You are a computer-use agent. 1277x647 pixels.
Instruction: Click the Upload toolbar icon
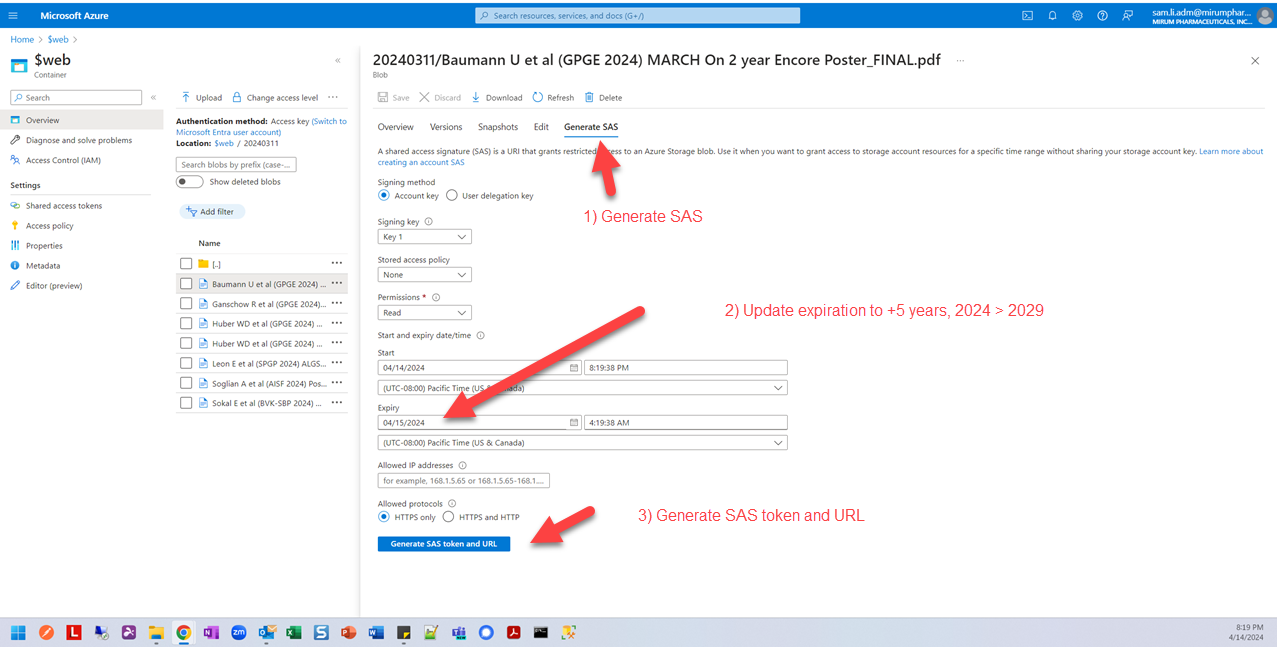point(186,97)
